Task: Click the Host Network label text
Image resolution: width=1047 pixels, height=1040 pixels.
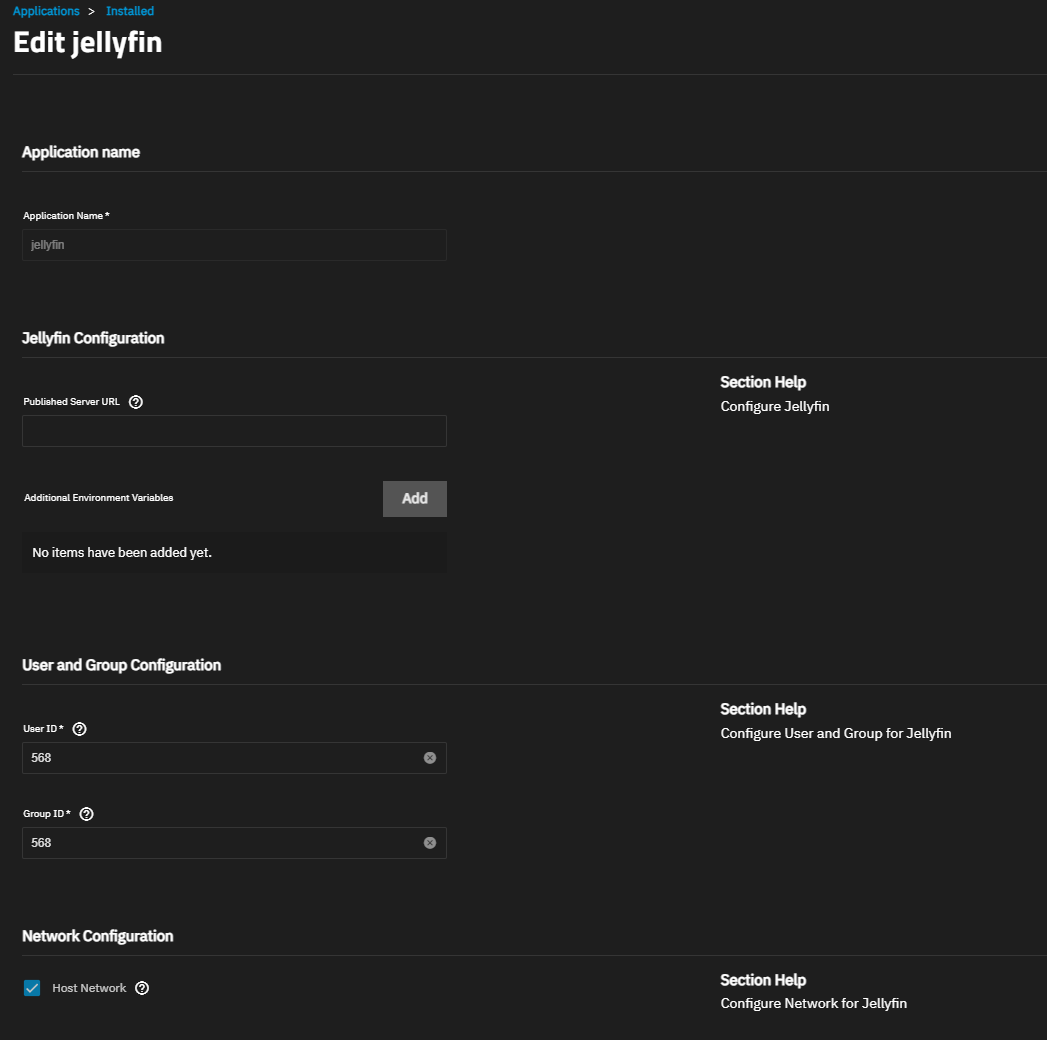Action: tap(89, 988)
